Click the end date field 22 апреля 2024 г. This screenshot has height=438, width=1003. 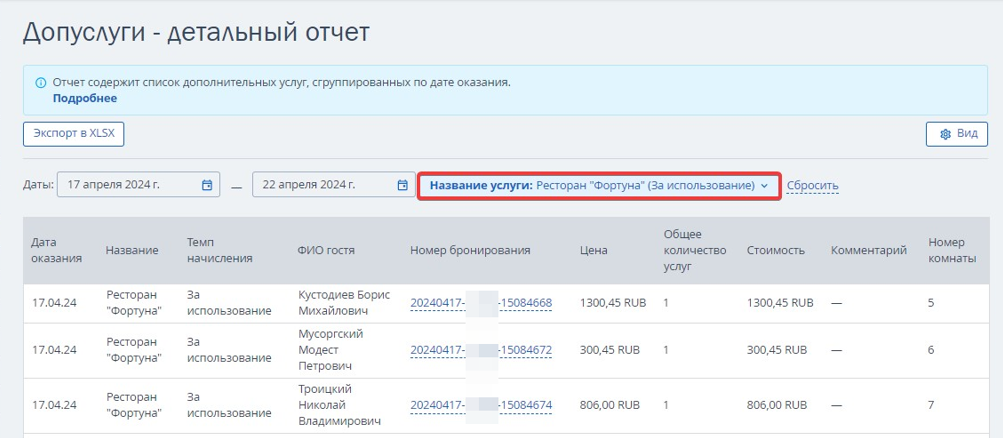pyautogui.click(x=334, y=185)
